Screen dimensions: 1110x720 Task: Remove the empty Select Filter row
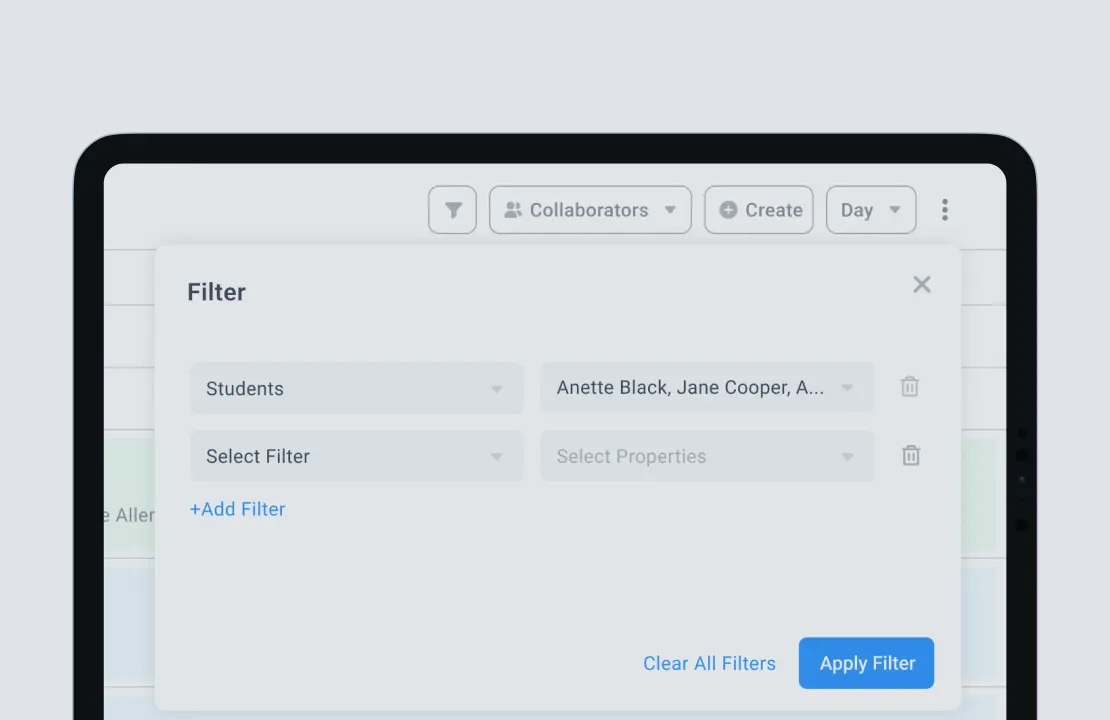[910, 456]
